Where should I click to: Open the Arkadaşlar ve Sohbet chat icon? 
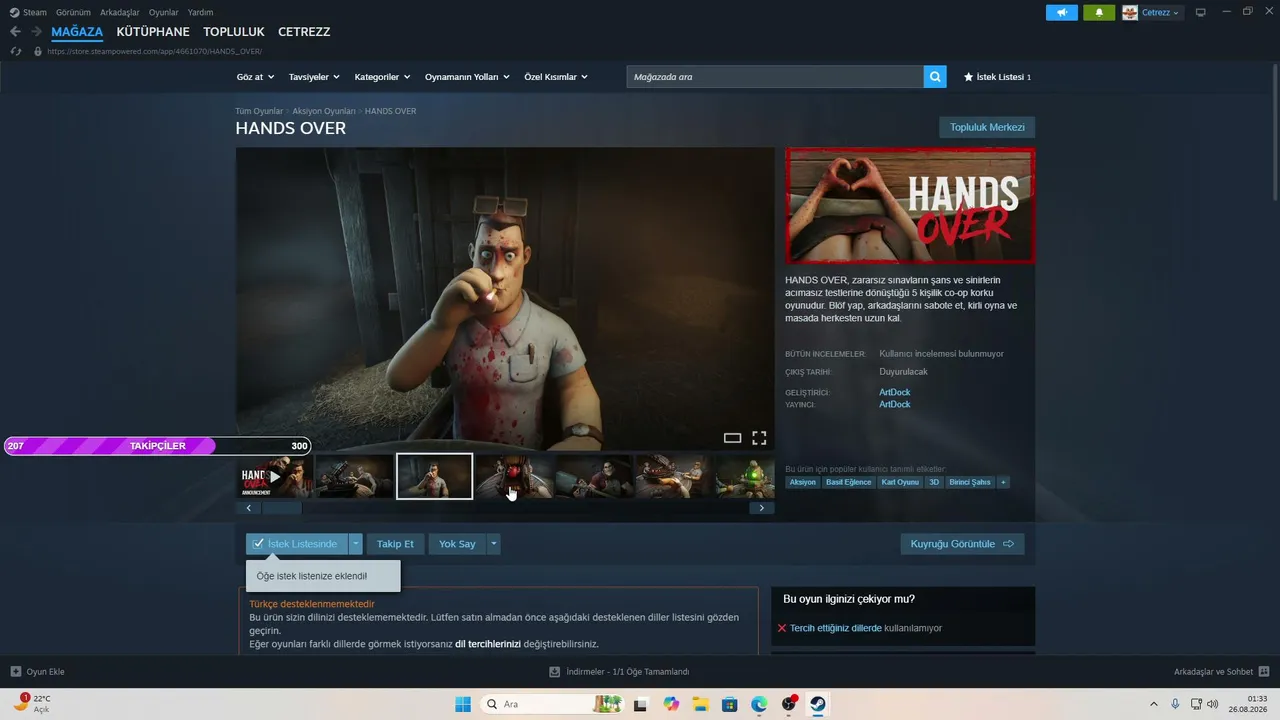pyautogui.click(x=1264, y=672)
